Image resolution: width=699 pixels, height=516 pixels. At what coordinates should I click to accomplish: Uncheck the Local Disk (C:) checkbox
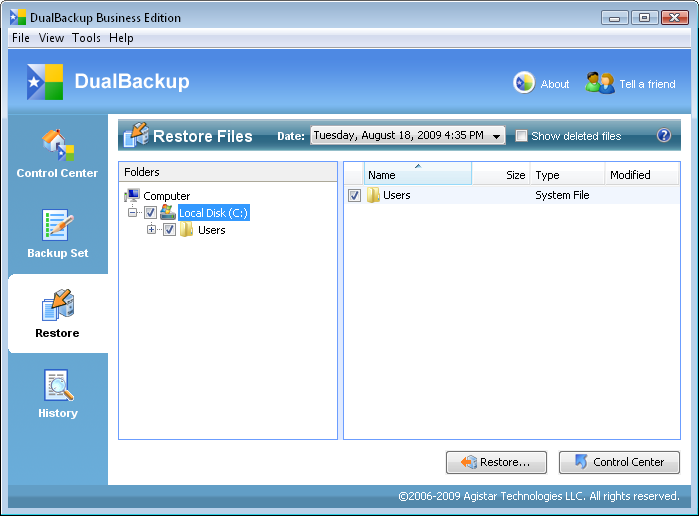click(x=150, y=213)
